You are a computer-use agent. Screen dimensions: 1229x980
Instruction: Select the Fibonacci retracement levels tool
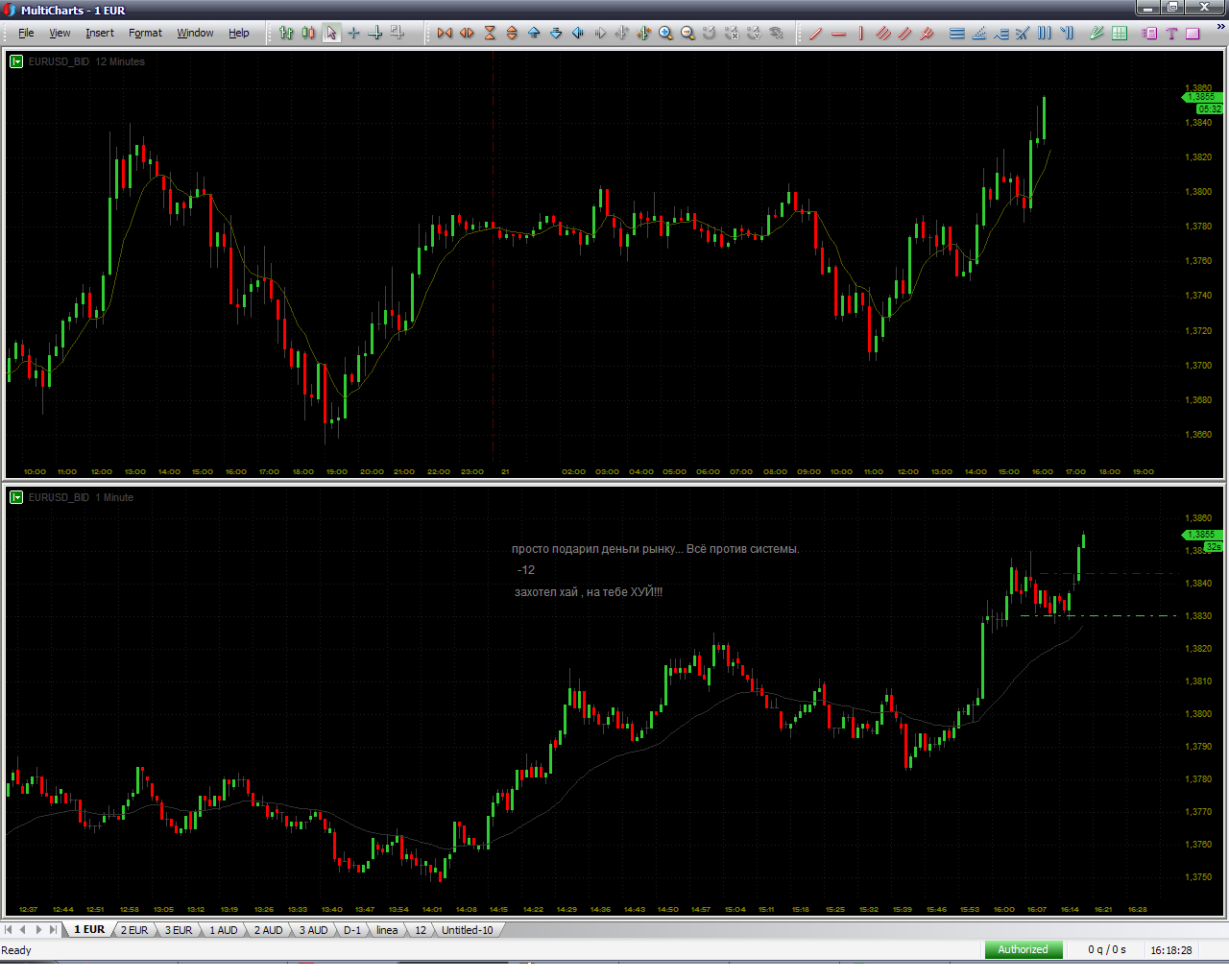[957, 33]
